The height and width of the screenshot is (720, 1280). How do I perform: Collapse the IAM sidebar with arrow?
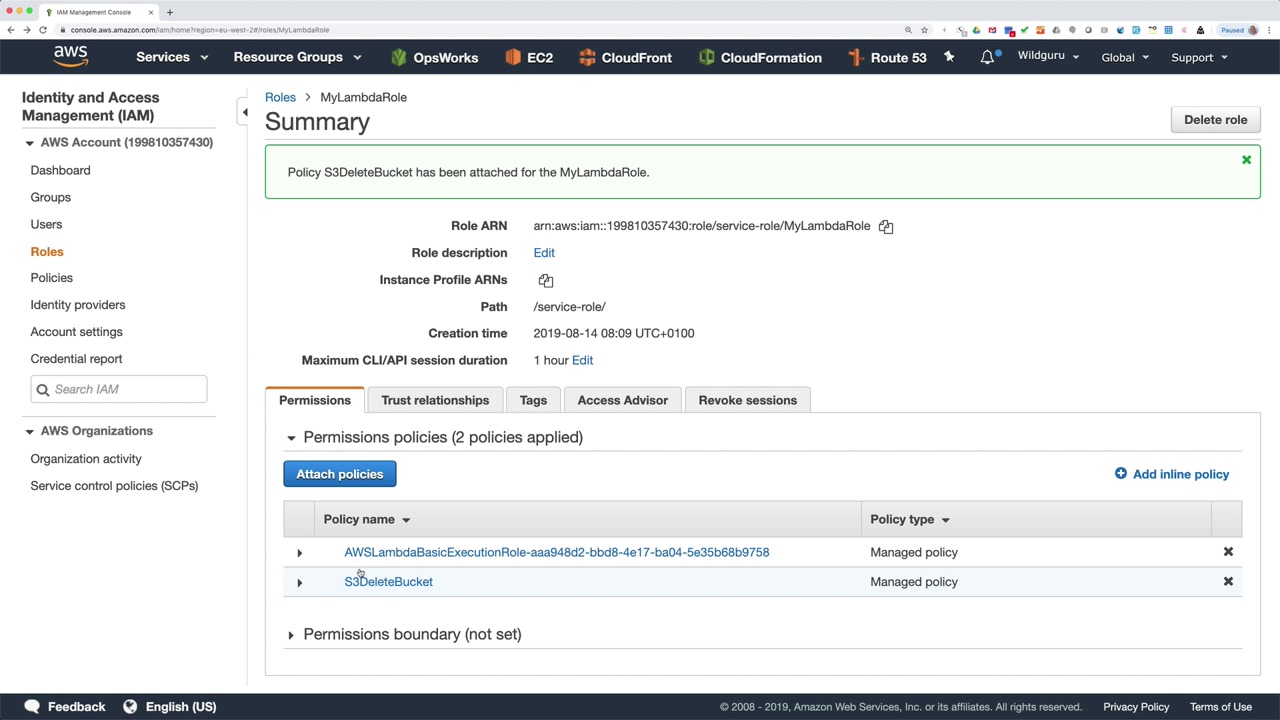coord(245,112)
